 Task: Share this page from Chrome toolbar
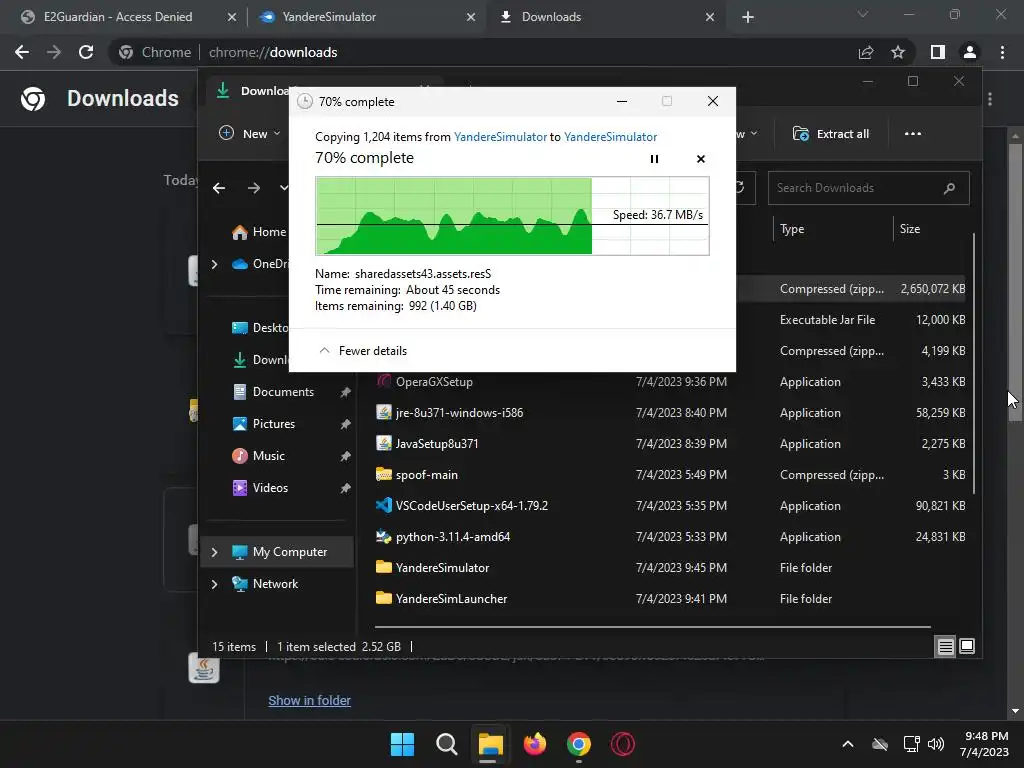[x=865, y=52]
